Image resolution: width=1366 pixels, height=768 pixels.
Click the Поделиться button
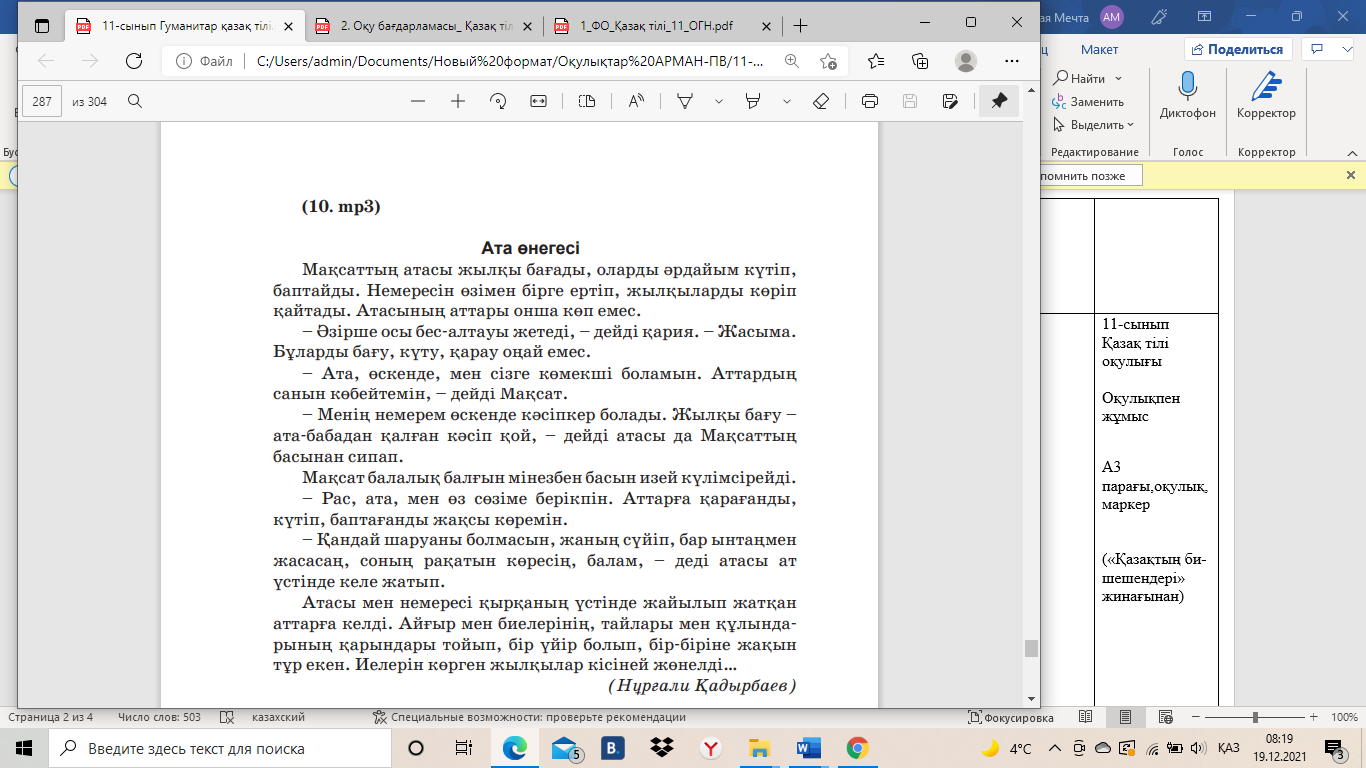point(1238,49)
